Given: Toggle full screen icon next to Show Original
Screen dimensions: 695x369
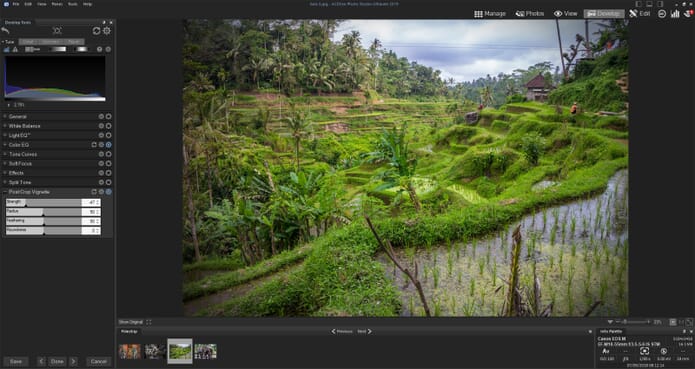Looking at the screenshot, I should click(148, 322).
